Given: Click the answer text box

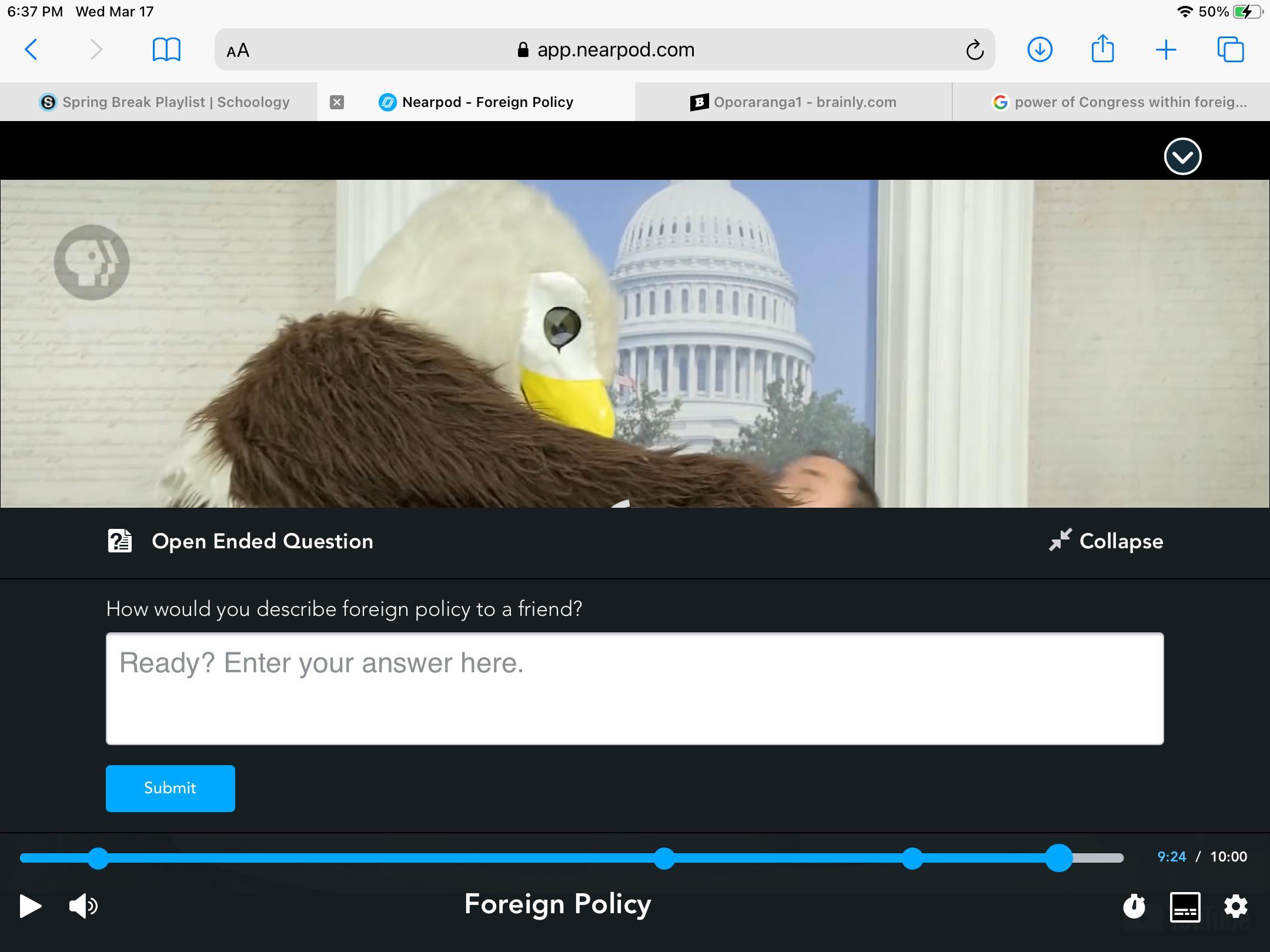Looking at the screenshot, I should coord(634,688).
